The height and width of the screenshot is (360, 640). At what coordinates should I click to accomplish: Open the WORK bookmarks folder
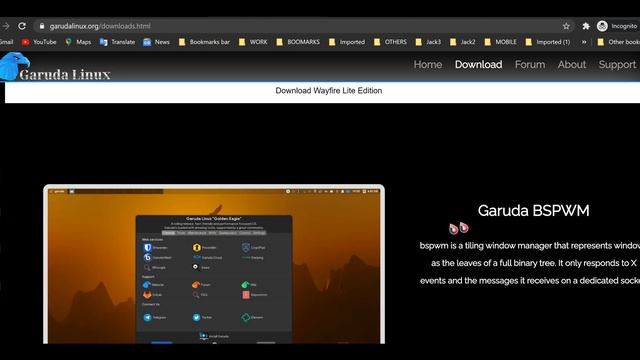pos(253,42)
